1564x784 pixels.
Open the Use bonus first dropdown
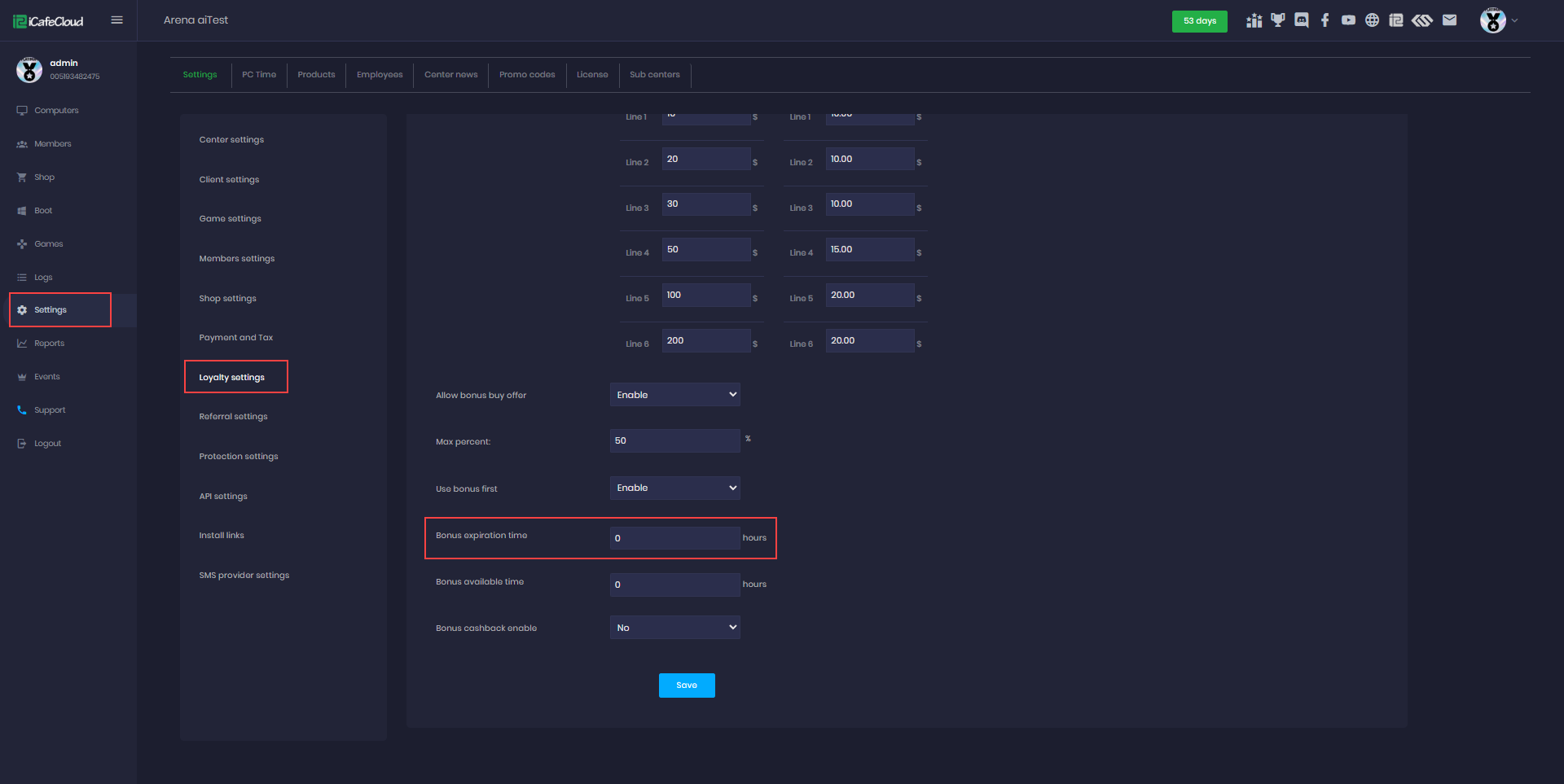(x=674, y=488)
